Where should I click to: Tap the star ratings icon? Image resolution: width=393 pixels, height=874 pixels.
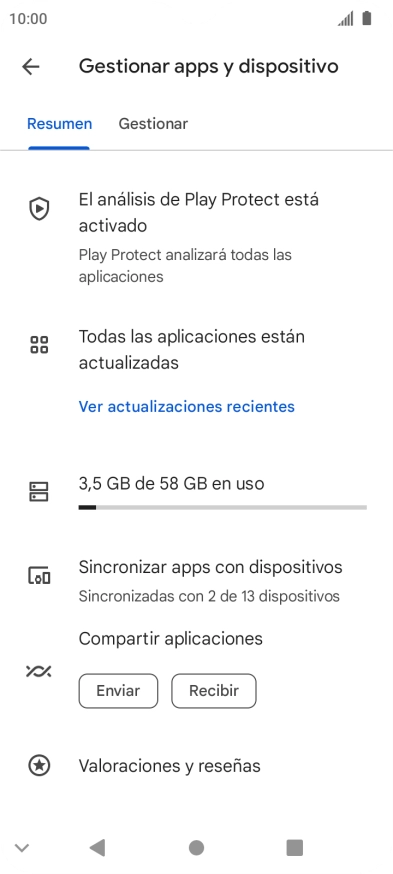(39, 765)
